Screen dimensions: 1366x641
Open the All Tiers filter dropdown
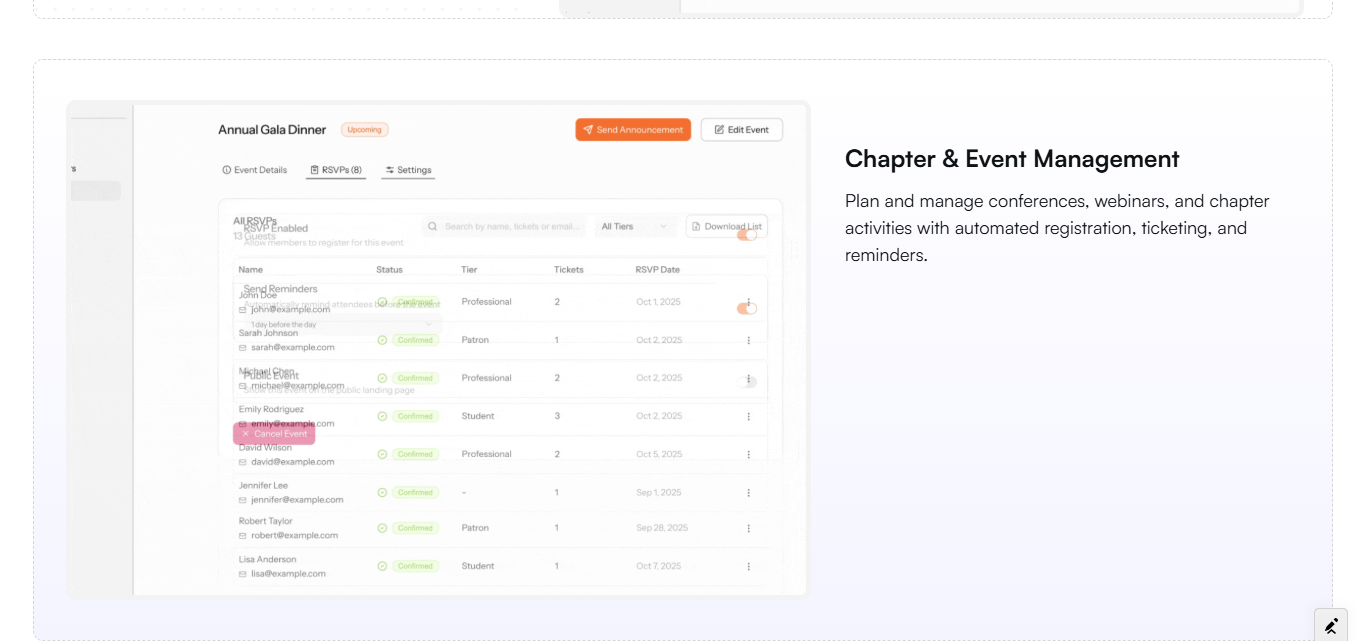pyautogui.click(x=635, y=226)
